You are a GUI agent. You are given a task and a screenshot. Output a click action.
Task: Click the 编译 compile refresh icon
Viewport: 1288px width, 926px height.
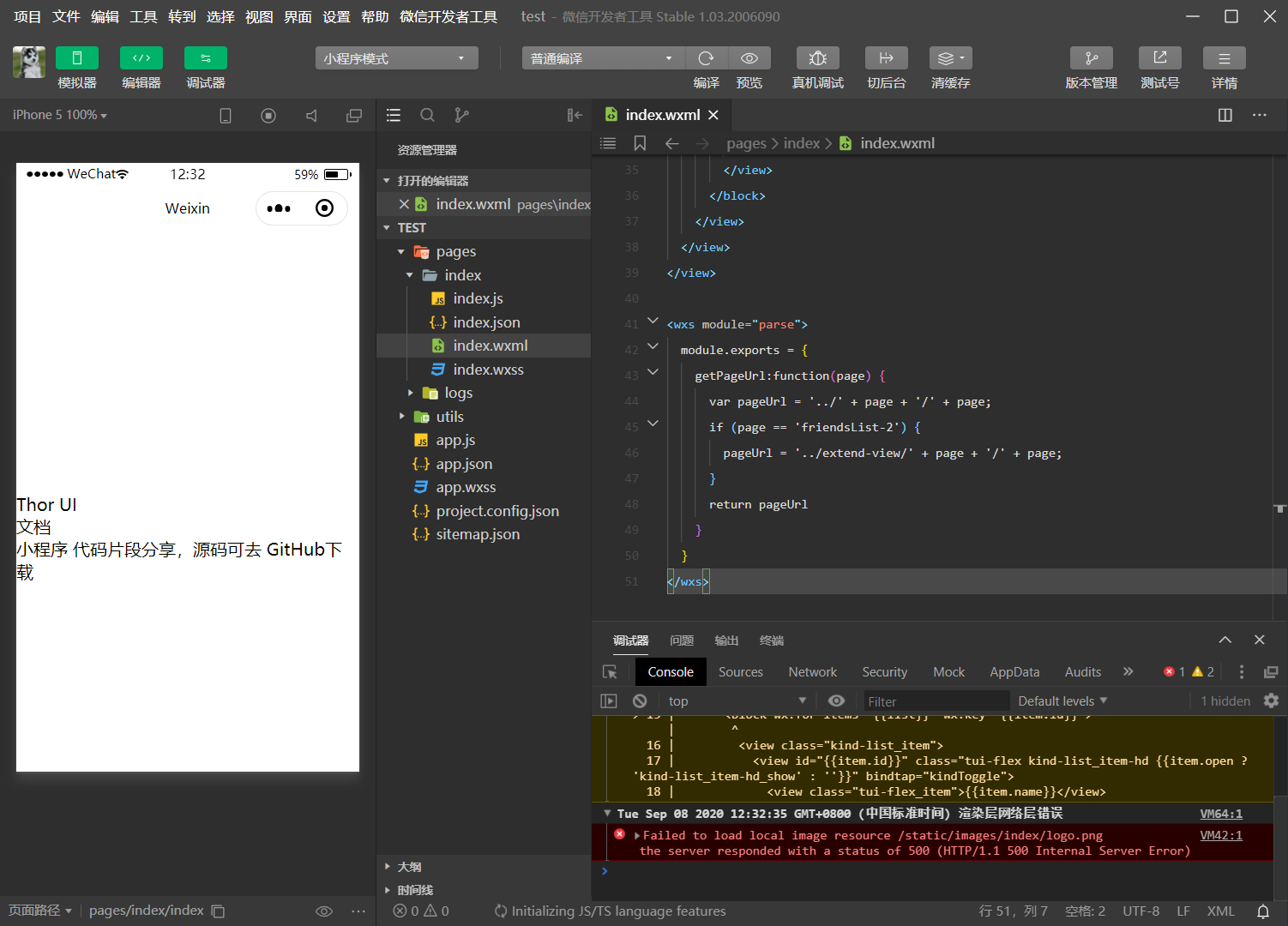(706, 58)
